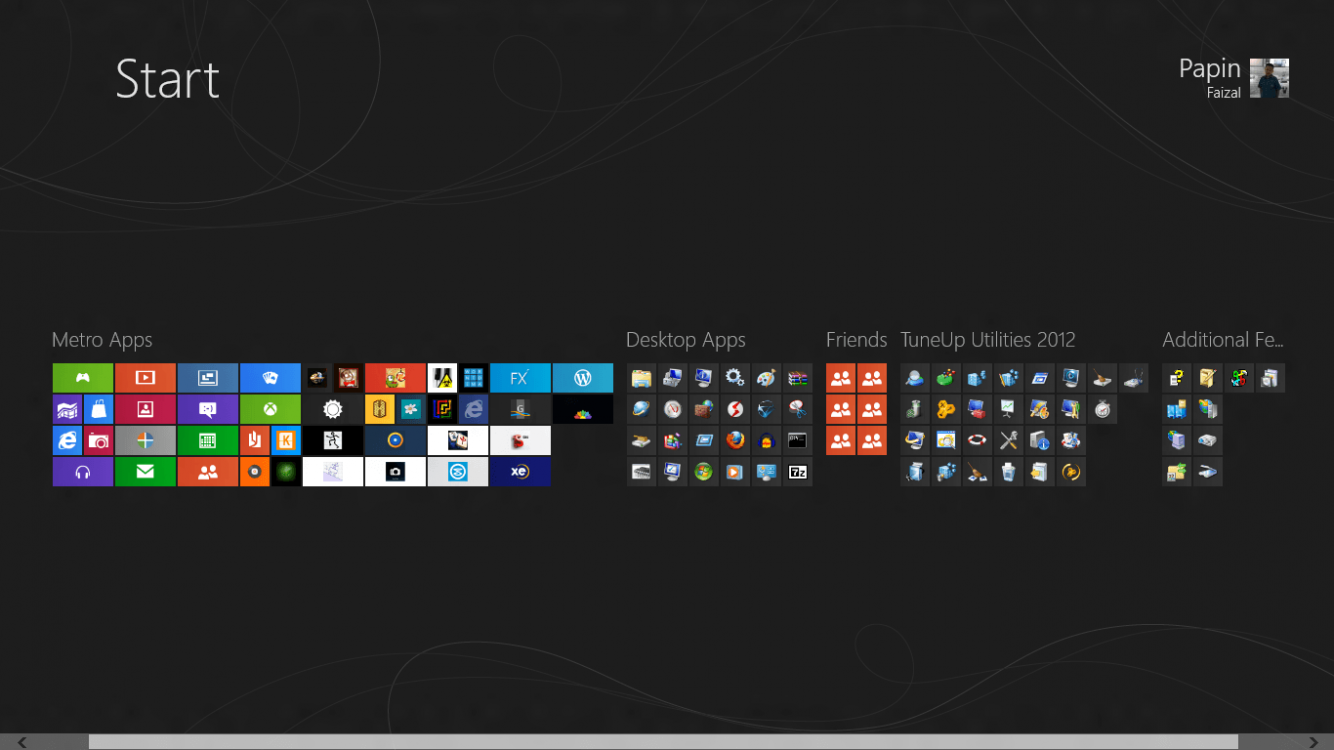Click the scrollbar right arrow
The height and width of the screenshot is (750, 1334).
1313,742
